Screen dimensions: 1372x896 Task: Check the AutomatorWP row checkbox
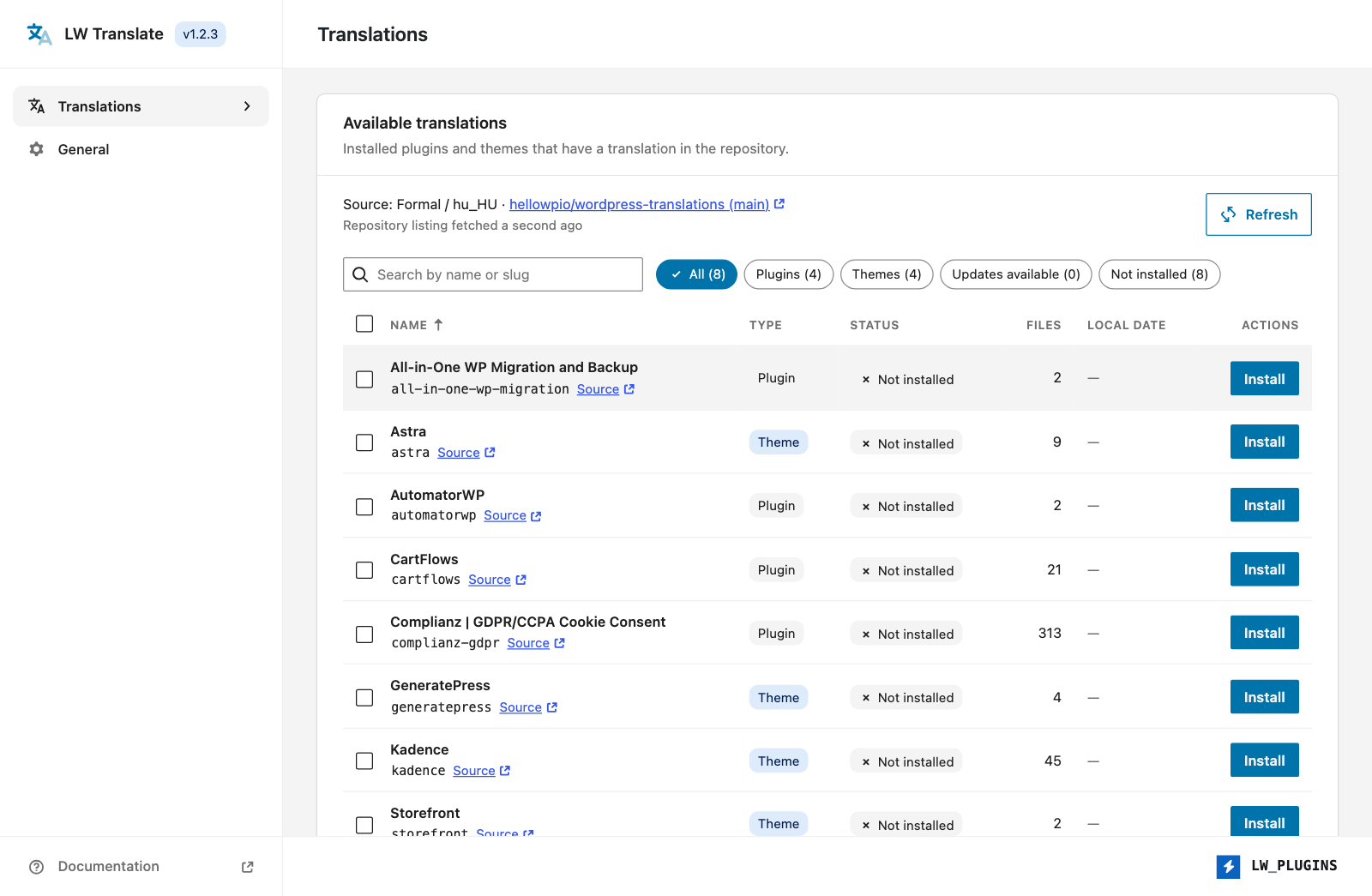[364, 507]
